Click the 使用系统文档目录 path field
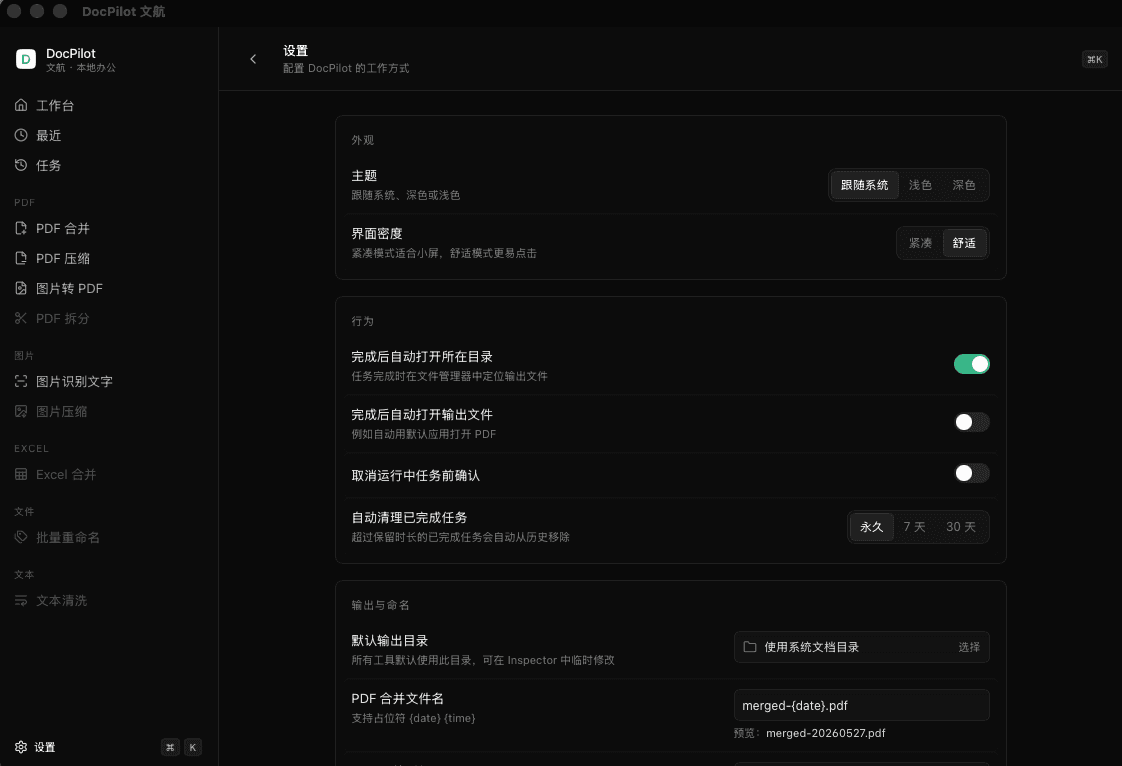 tap(862, 647)
